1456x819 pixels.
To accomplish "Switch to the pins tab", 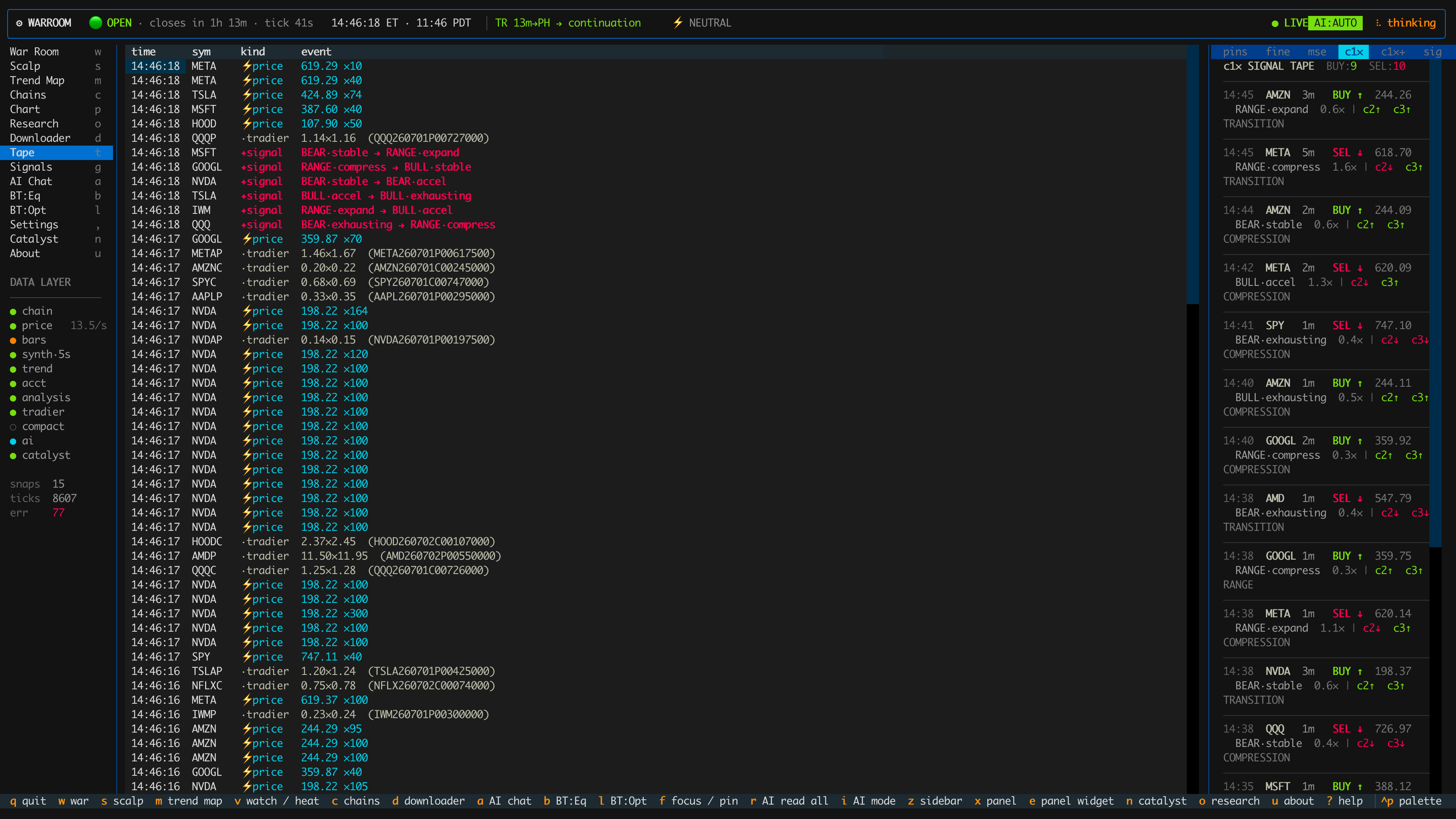I will (1235, 52).
